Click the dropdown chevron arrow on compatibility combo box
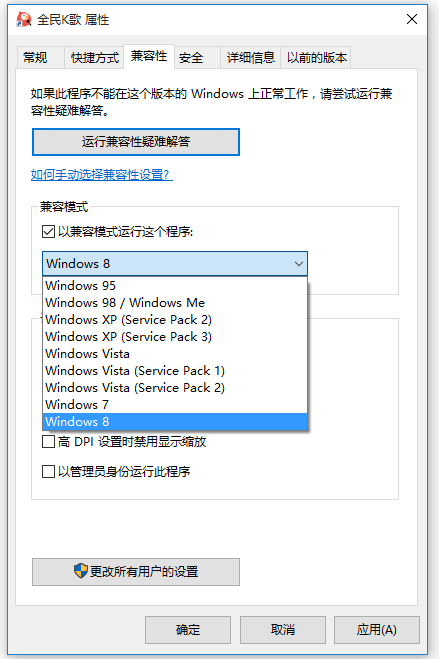 tap(299, 264)
